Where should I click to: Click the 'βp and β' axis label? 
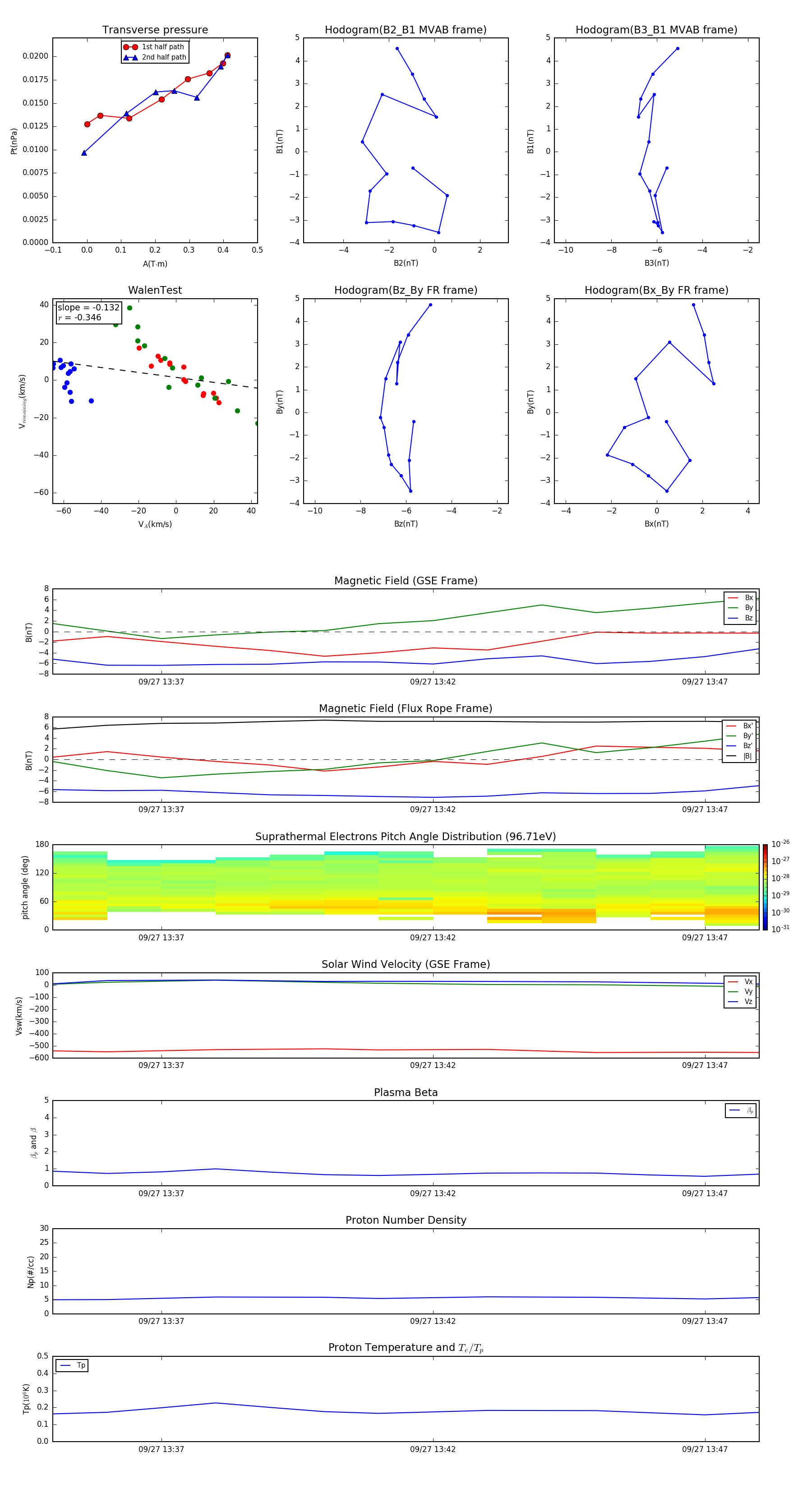33,1143
